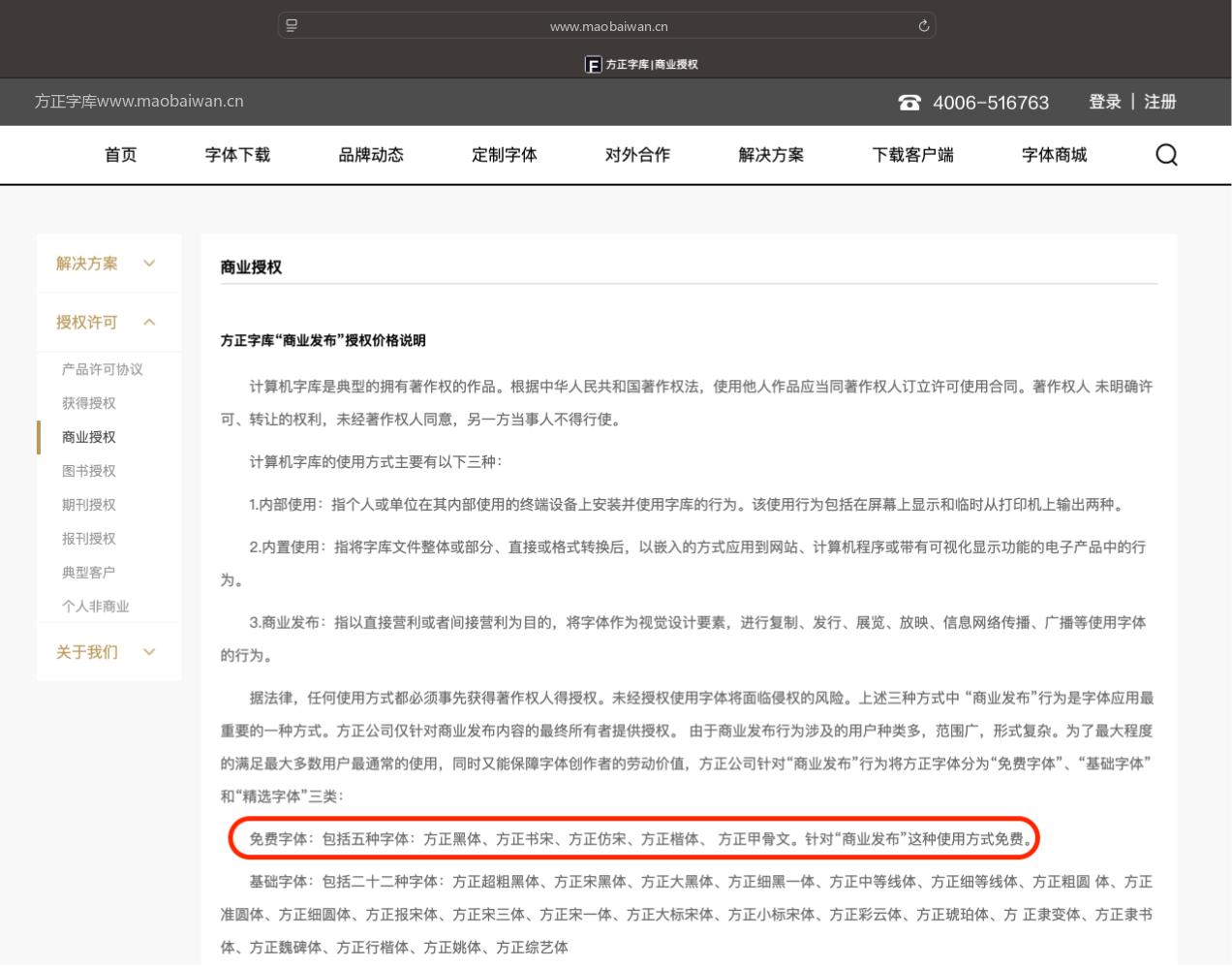Click the 解决方案 sidebar heading
1232x967 pixels.
(87, 264)
